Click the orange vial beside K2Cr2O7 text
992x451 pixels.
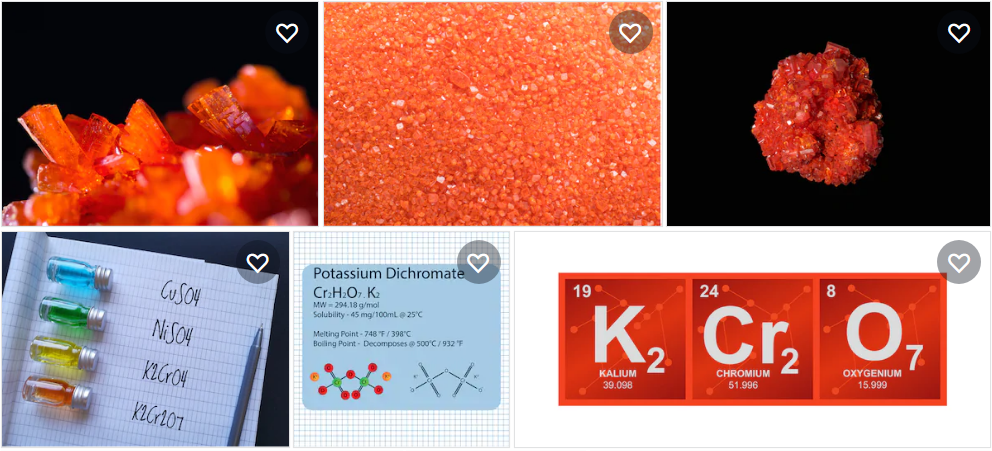click(58, 392)
